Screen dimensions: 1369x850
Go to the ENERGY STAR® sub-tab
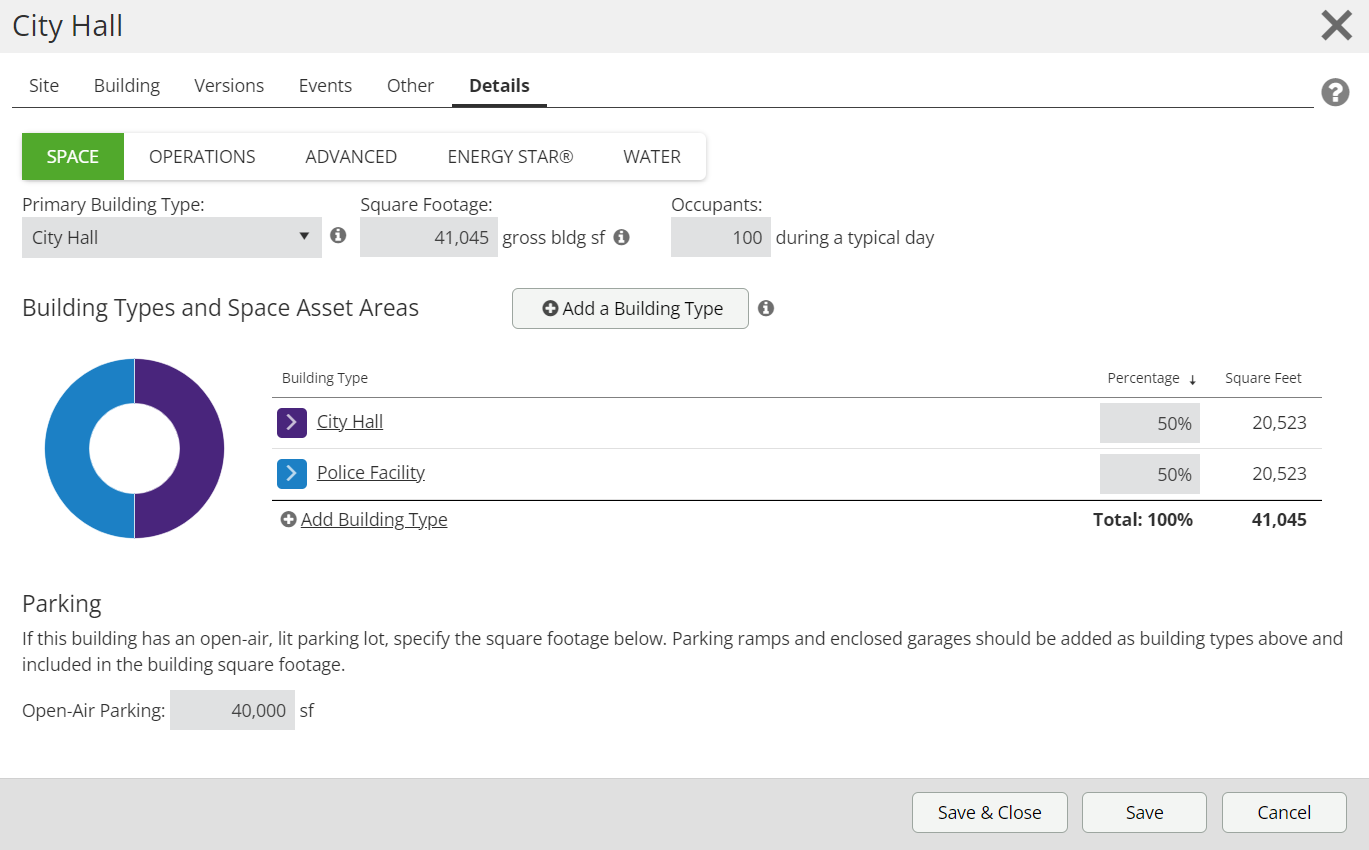point(510,157)
